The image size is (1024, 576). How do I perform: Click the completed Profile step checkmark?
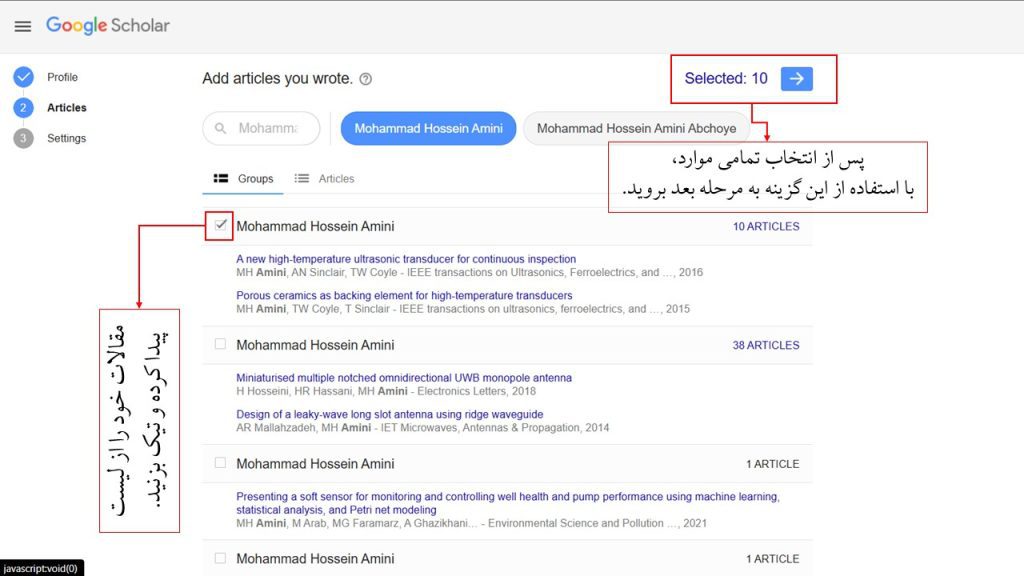(23, 76)
